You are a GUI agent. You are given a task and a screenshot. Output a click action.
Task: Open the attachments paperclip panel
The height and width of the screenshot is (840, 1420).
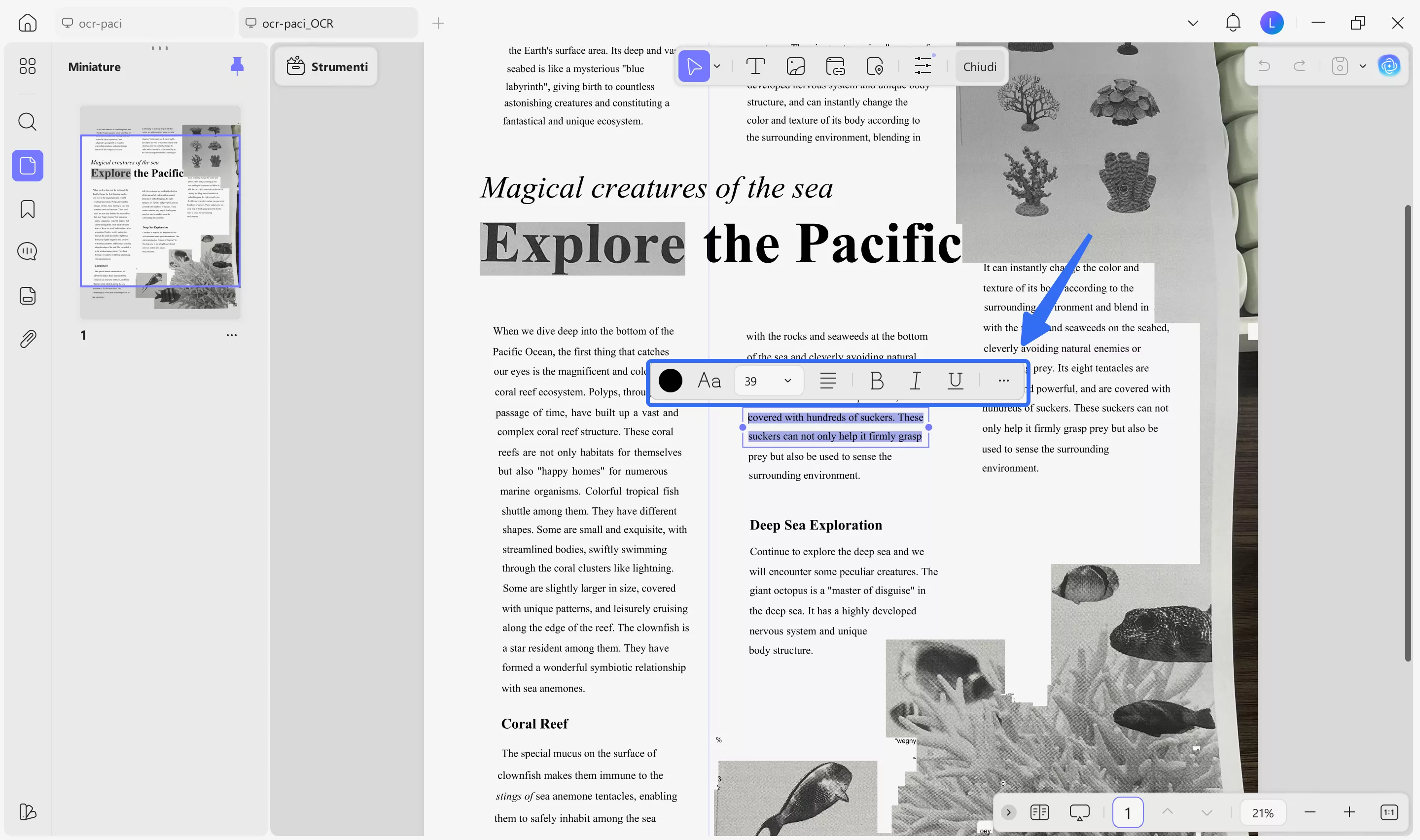point(27,339)
